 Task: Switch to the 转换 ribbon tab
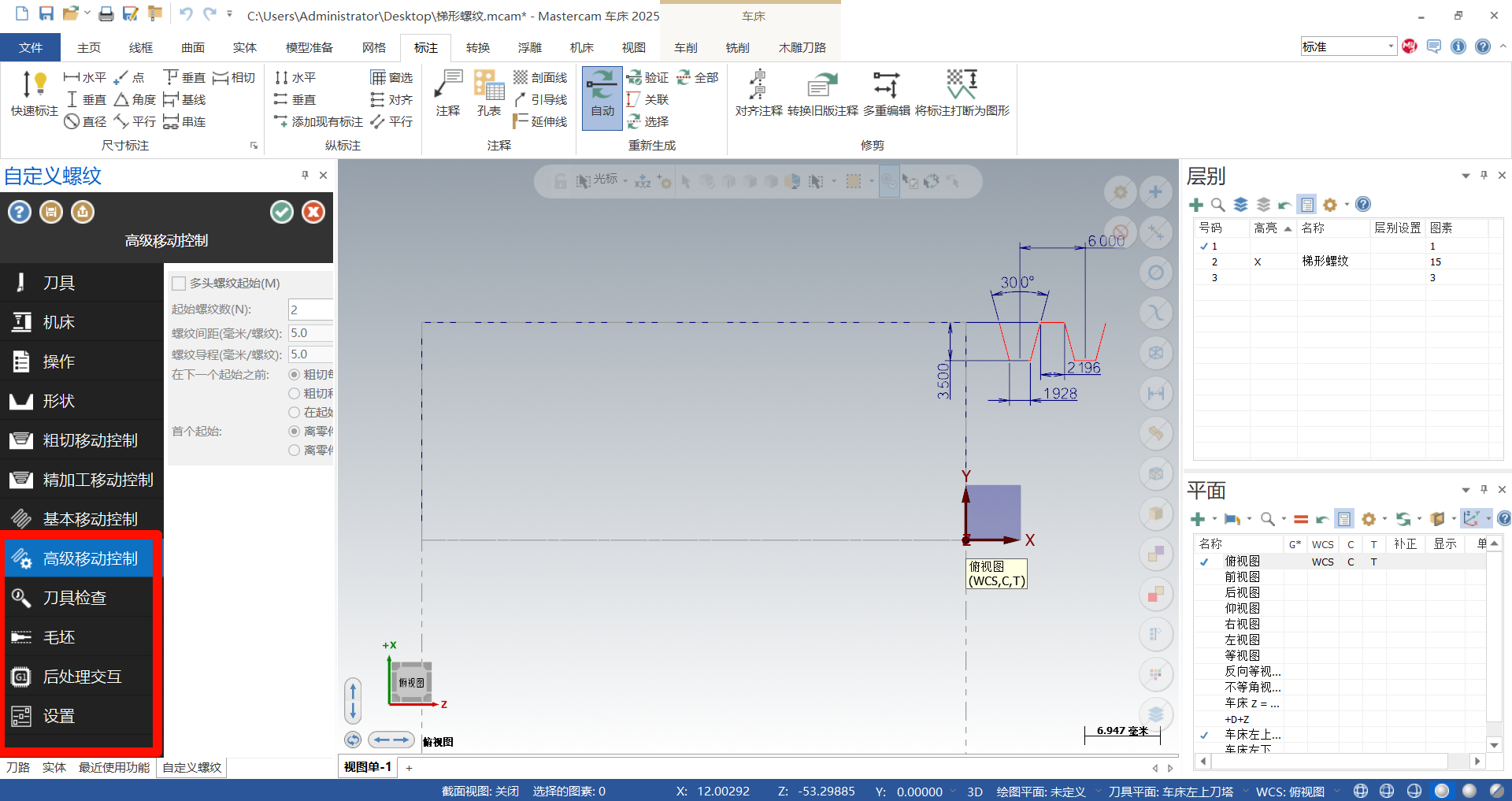coord(477,47)
